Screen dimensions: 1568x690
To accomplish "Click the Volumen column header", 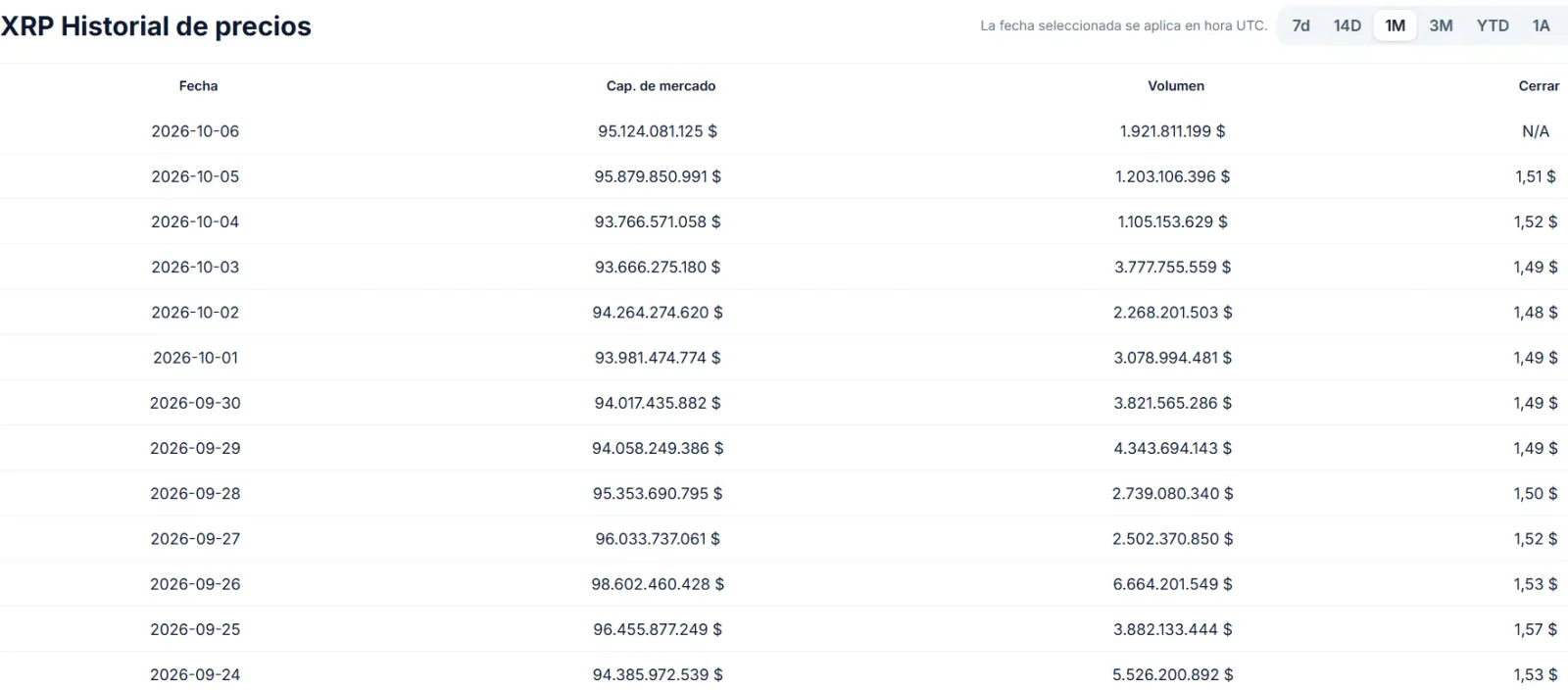I will (x=1176, y=86).
